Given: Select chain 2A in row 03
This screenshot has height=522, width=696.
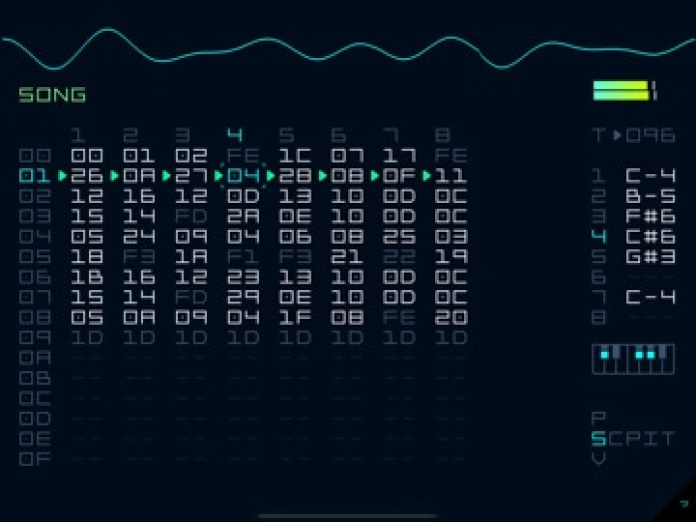Looking at the screenshot, I should (243, 216).
